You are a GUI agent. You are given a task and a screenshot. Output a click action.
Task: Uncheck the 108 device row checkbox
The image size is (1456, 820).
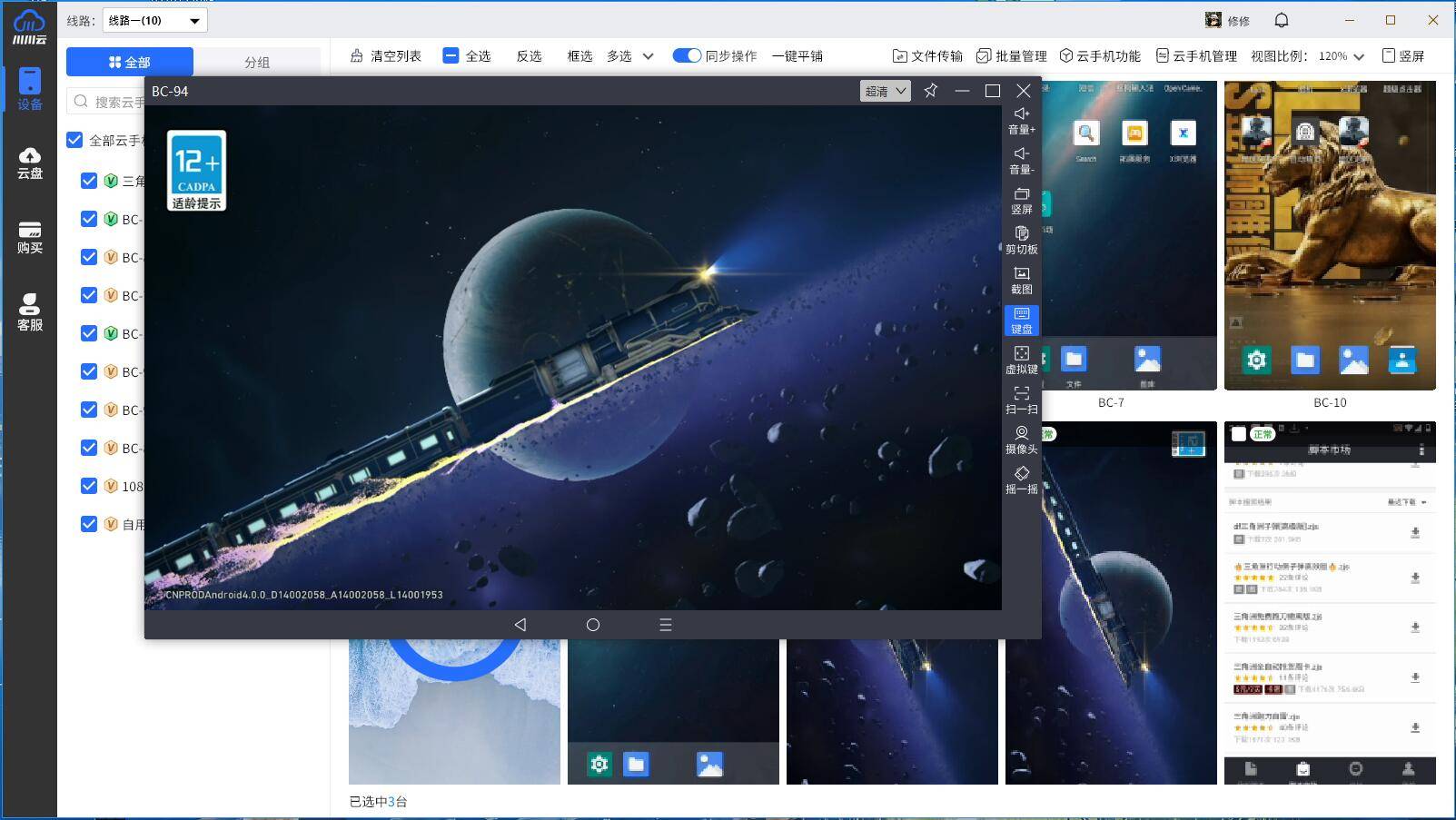click(x=89, y=486)
